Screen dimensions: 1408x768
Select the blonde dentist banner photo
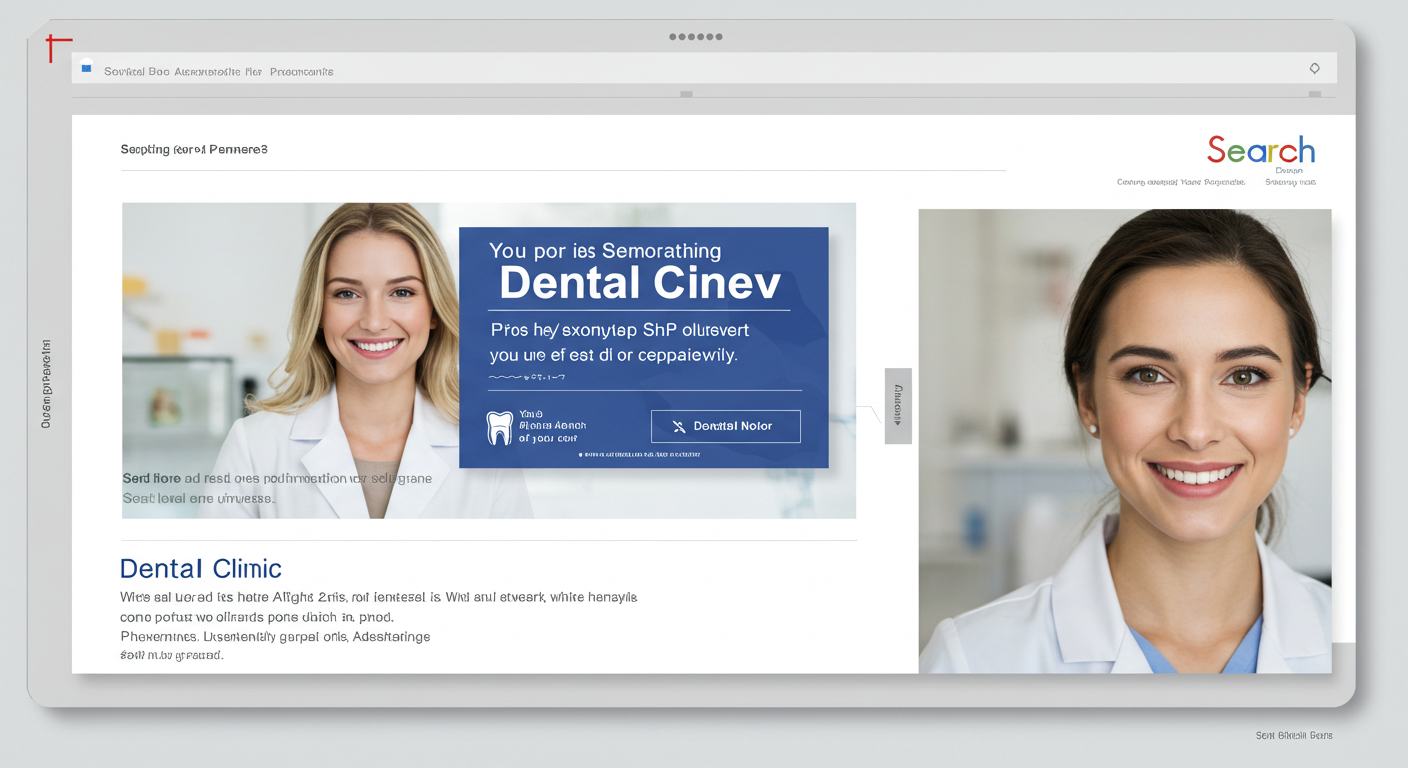(290, 360)
